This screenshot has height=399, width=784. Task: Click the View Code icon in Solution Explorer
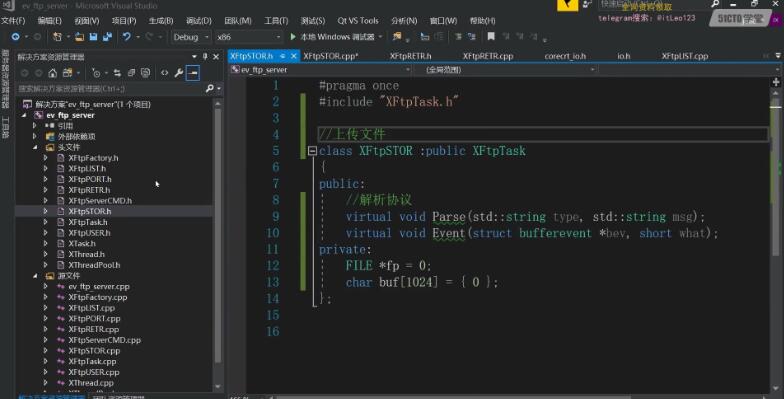pos(164,73)
